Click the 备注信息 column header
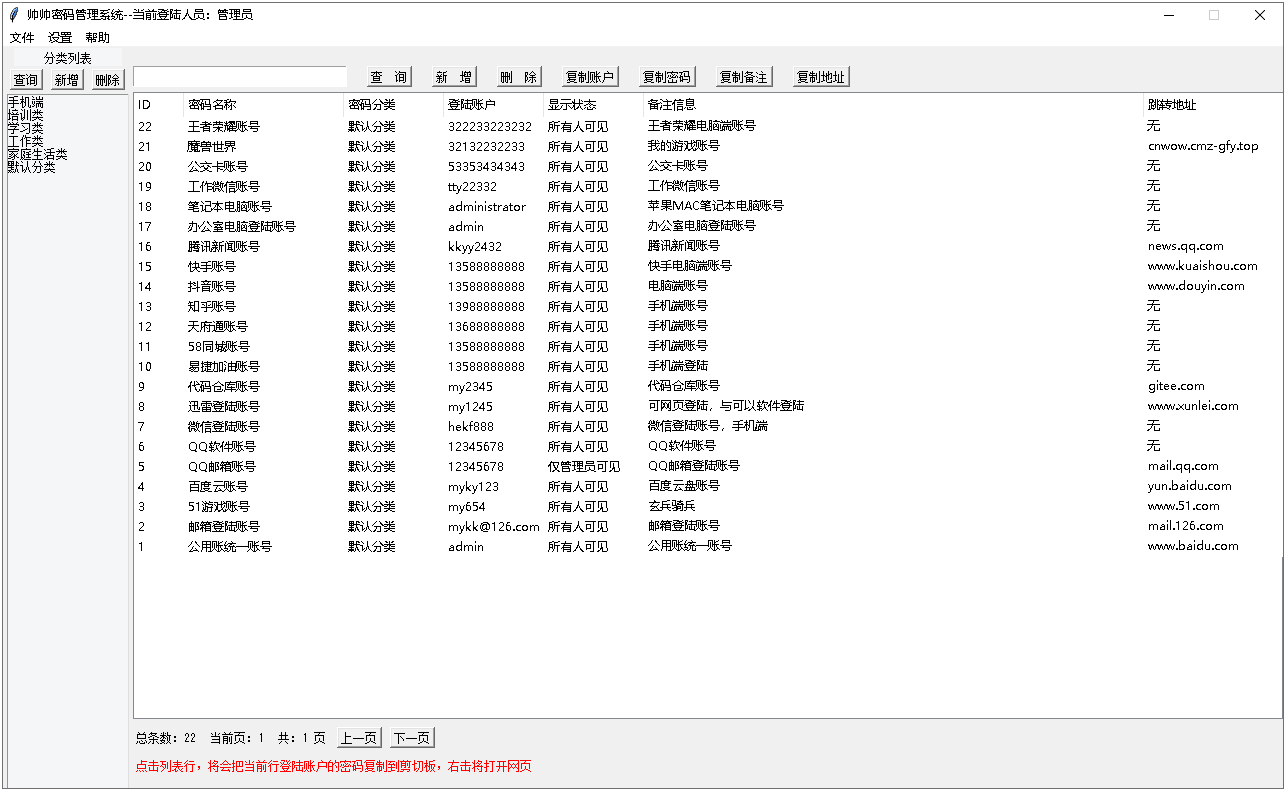 click(894, 104)
